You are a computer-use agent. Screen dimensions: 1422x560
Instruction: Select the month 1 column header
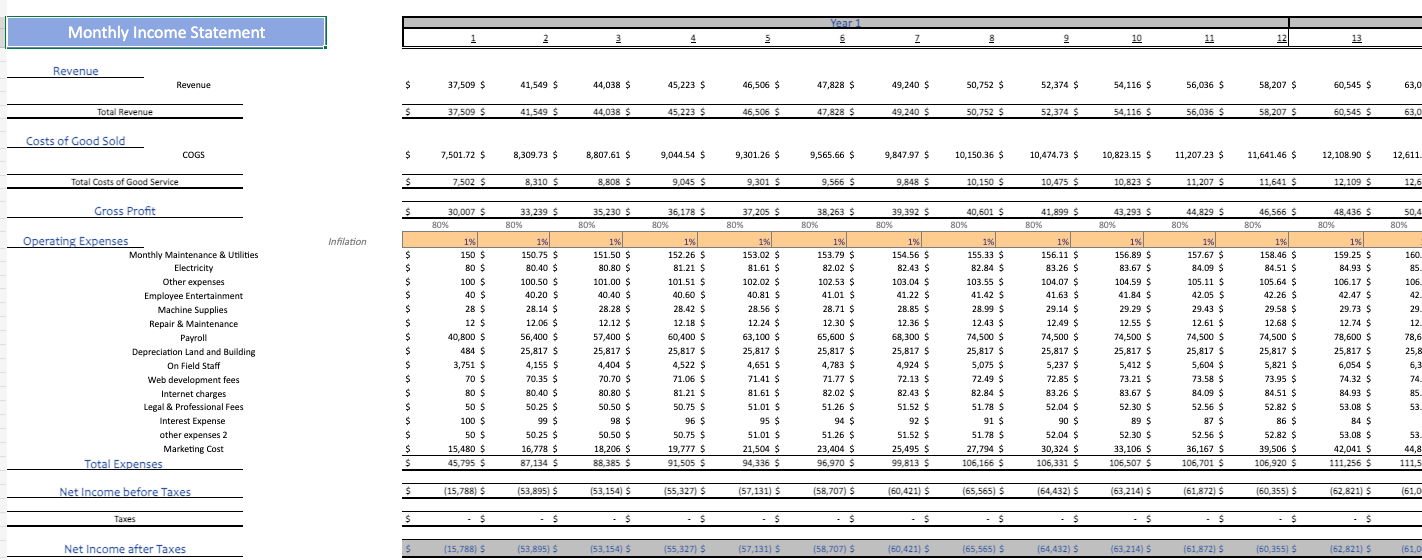click(474, 38)
